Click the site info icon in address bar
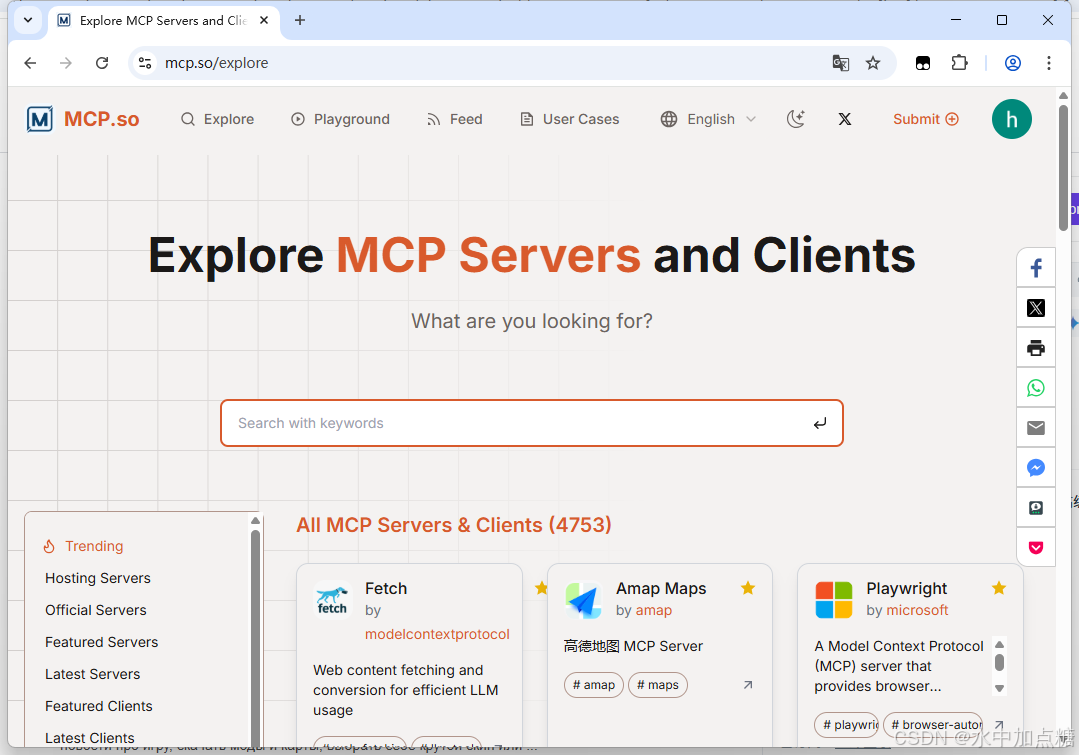The image size is (1079, 755). tap(145, 63)
